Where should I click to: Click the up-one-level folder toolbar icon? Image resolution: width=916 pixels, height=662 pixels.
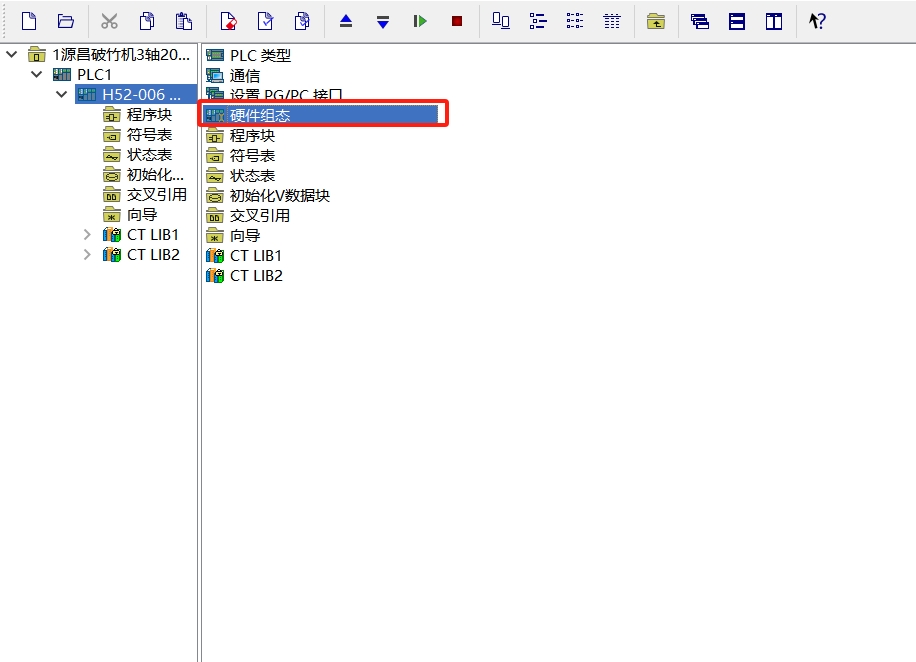click(x=656, y=21)
